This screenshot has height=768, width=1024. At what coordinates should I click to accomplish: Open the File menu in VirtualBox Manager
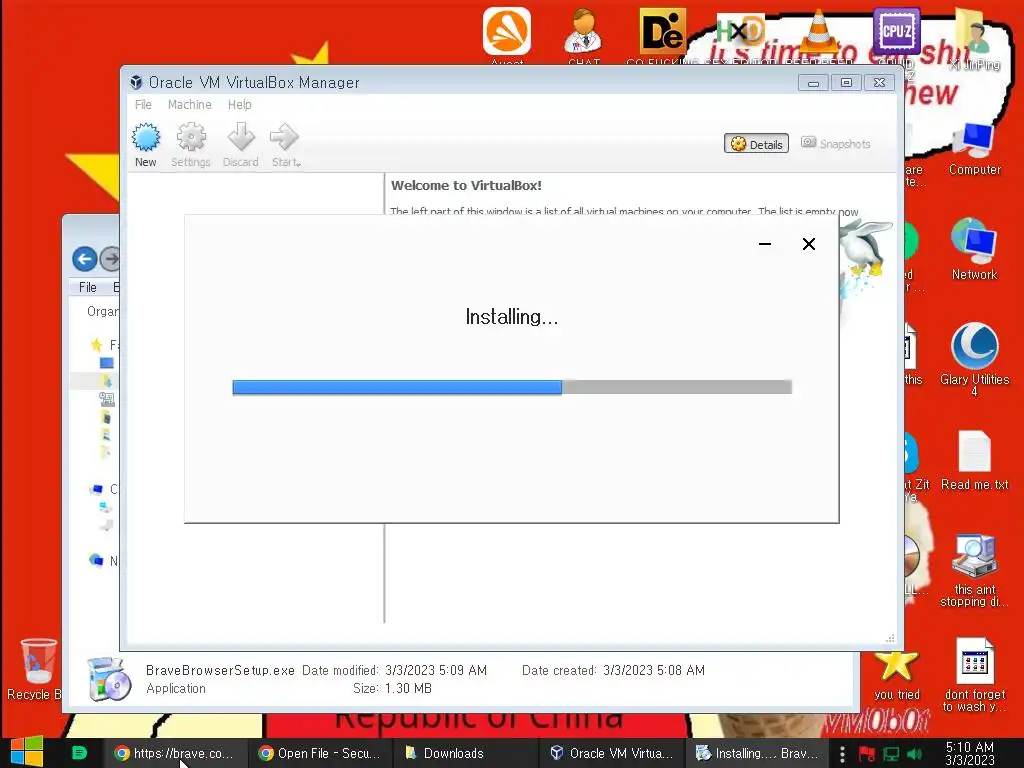[x=143, y=104]
